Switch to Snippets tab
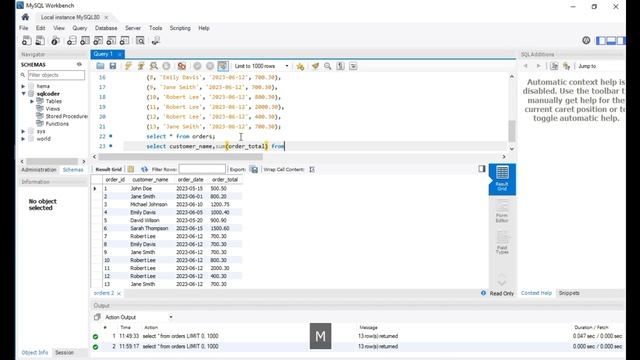Image resolution: width=640 pixels, height=360 pixels. [x=569, y=293]
